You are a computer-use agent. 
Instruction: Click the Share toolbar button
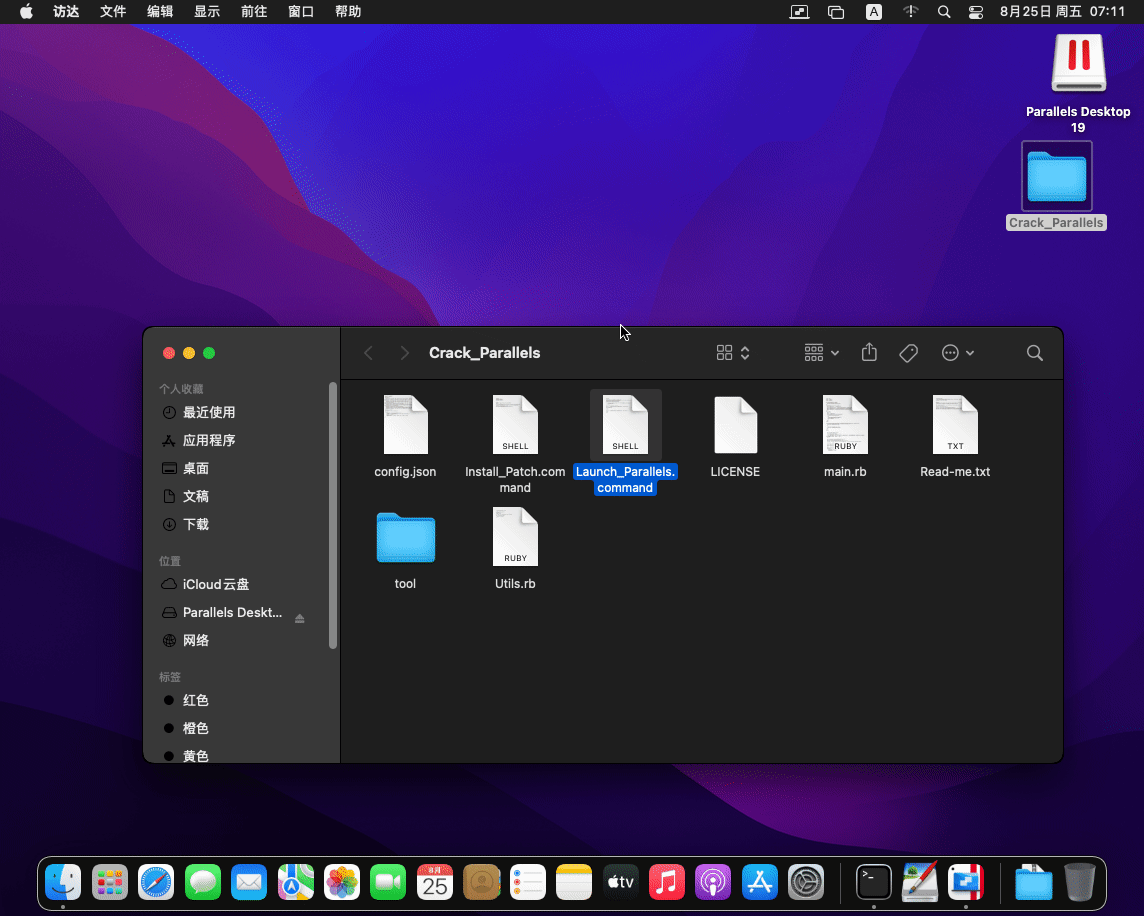click(x=869, y=353)
